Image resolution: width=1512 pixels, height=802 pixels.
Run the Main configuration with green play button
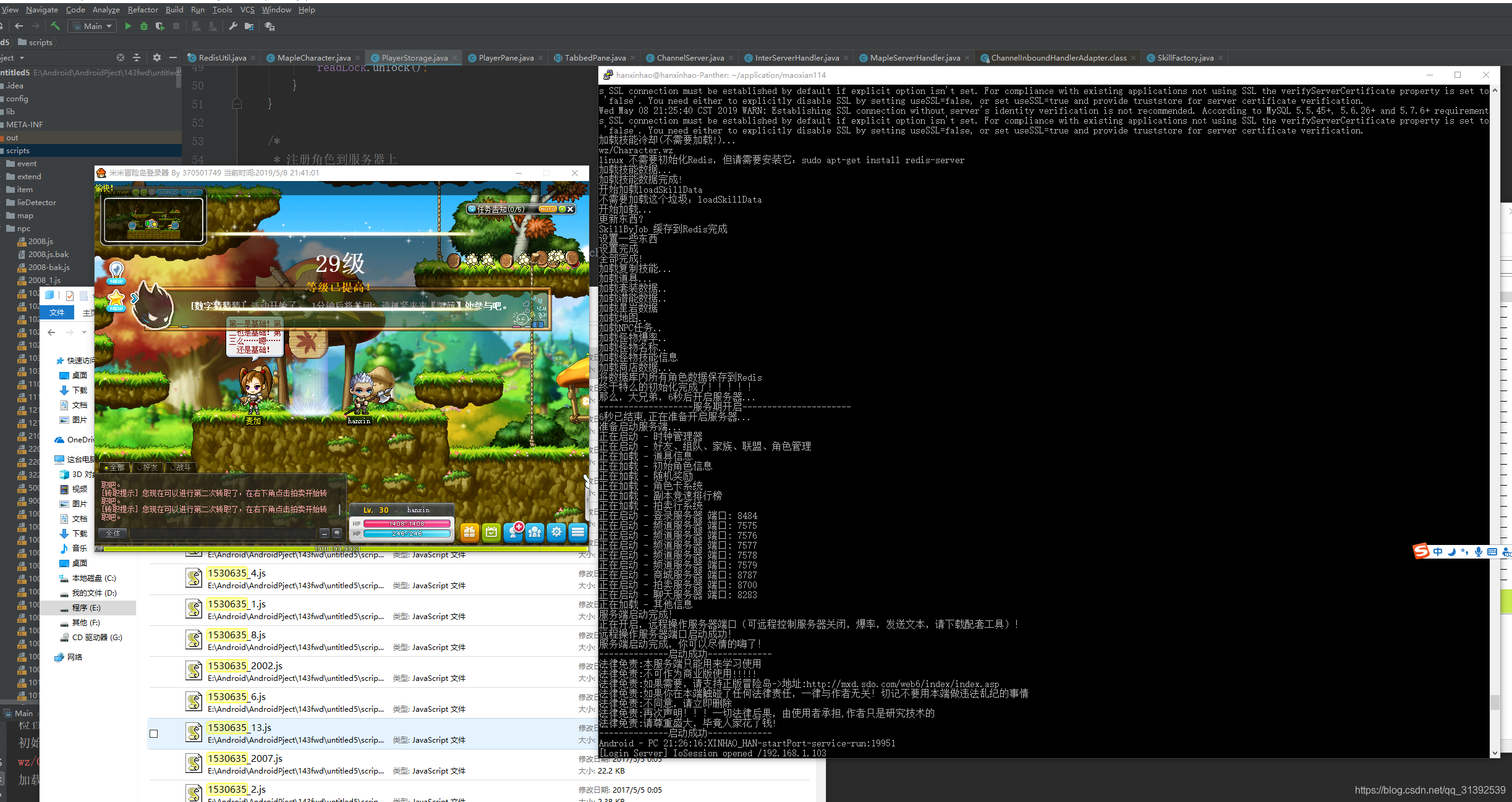coord(128,26)
